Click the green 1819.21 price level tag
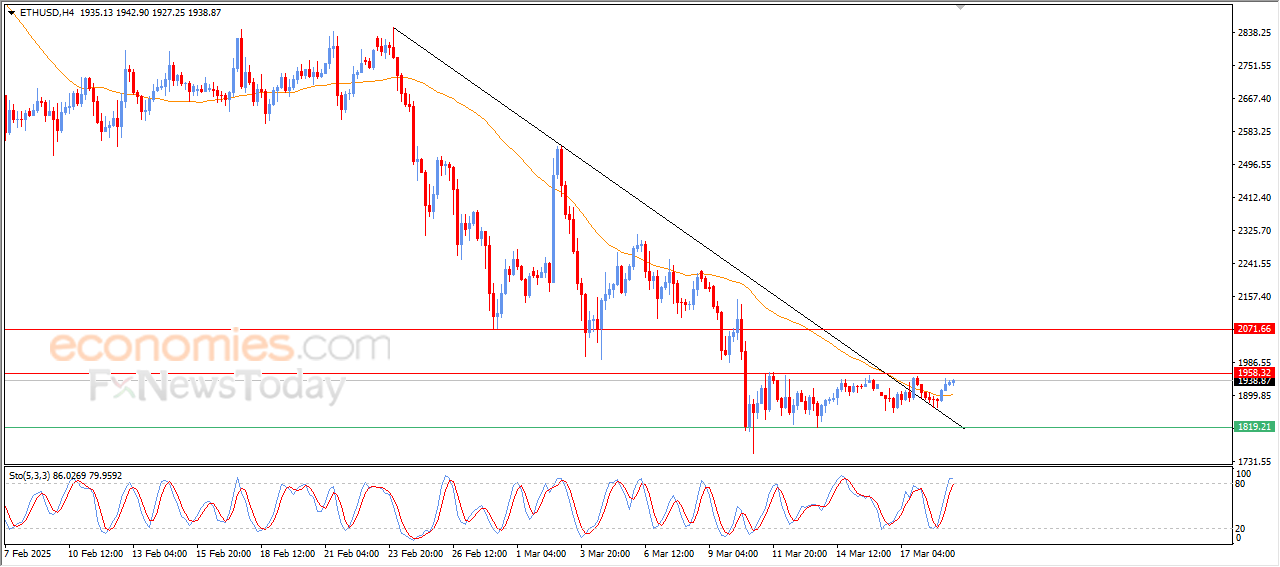 pos(1253,427)
